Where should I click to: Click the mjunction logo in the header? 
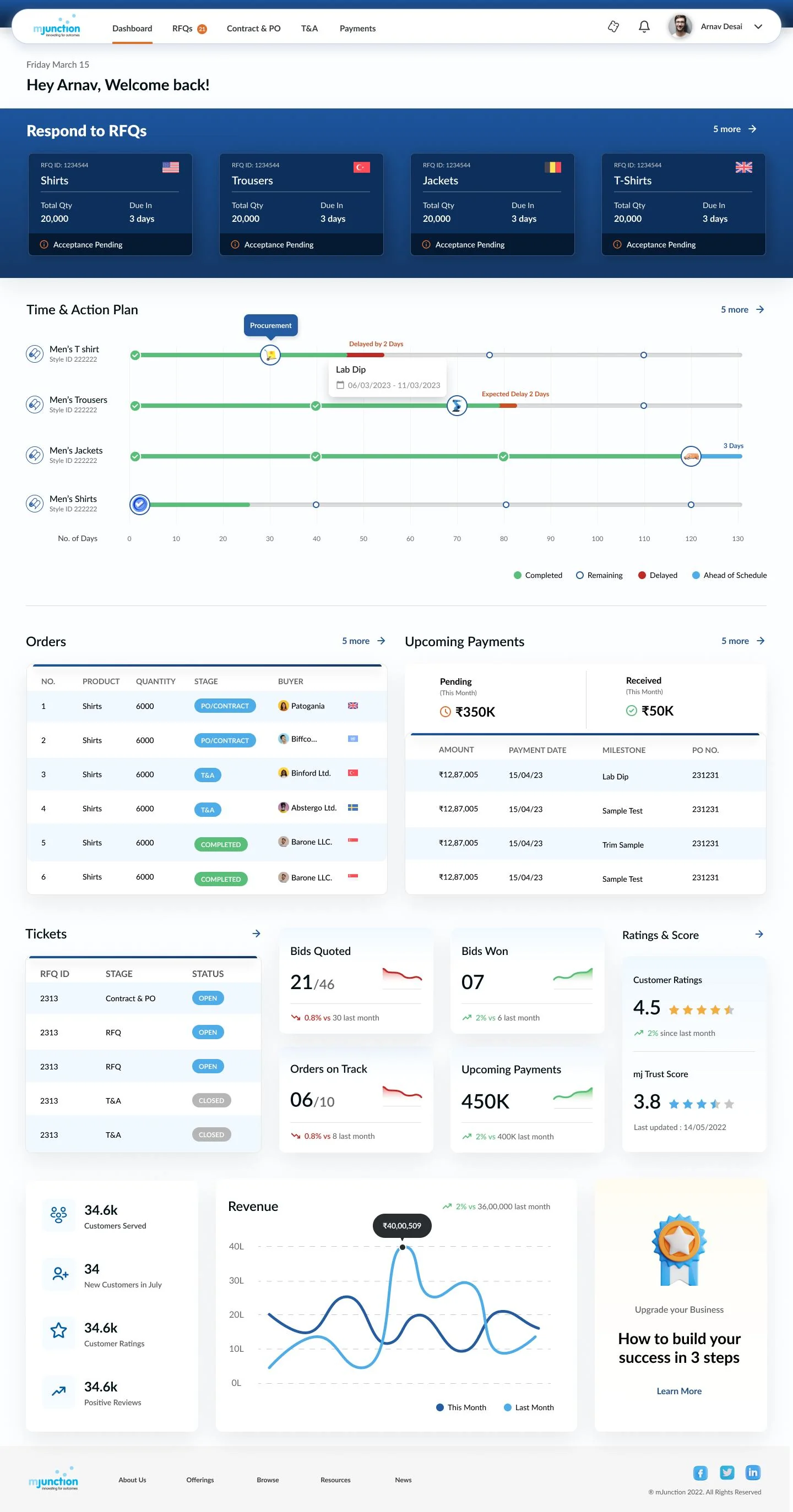point(56,26)
